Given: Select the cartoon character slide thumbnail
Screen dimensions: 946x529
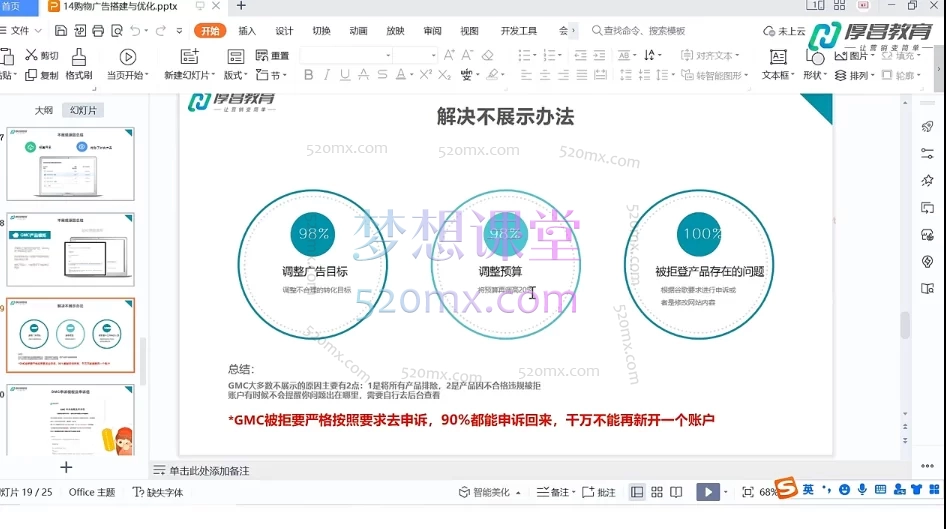Looking at the screenshot, I should [71, 420].
